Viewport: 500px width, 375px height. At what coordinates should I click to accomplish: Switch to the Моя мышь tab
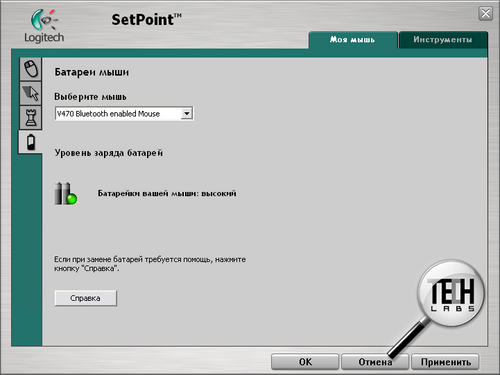(353, 40)
